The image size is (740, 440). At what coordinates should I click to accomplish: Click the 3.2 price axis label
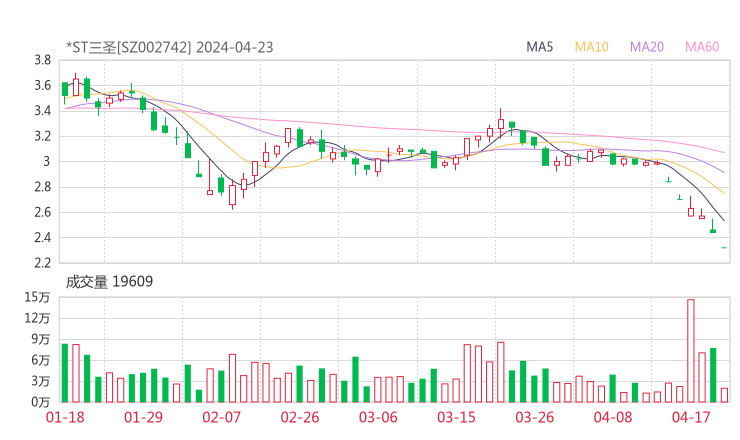coord(42,136)
